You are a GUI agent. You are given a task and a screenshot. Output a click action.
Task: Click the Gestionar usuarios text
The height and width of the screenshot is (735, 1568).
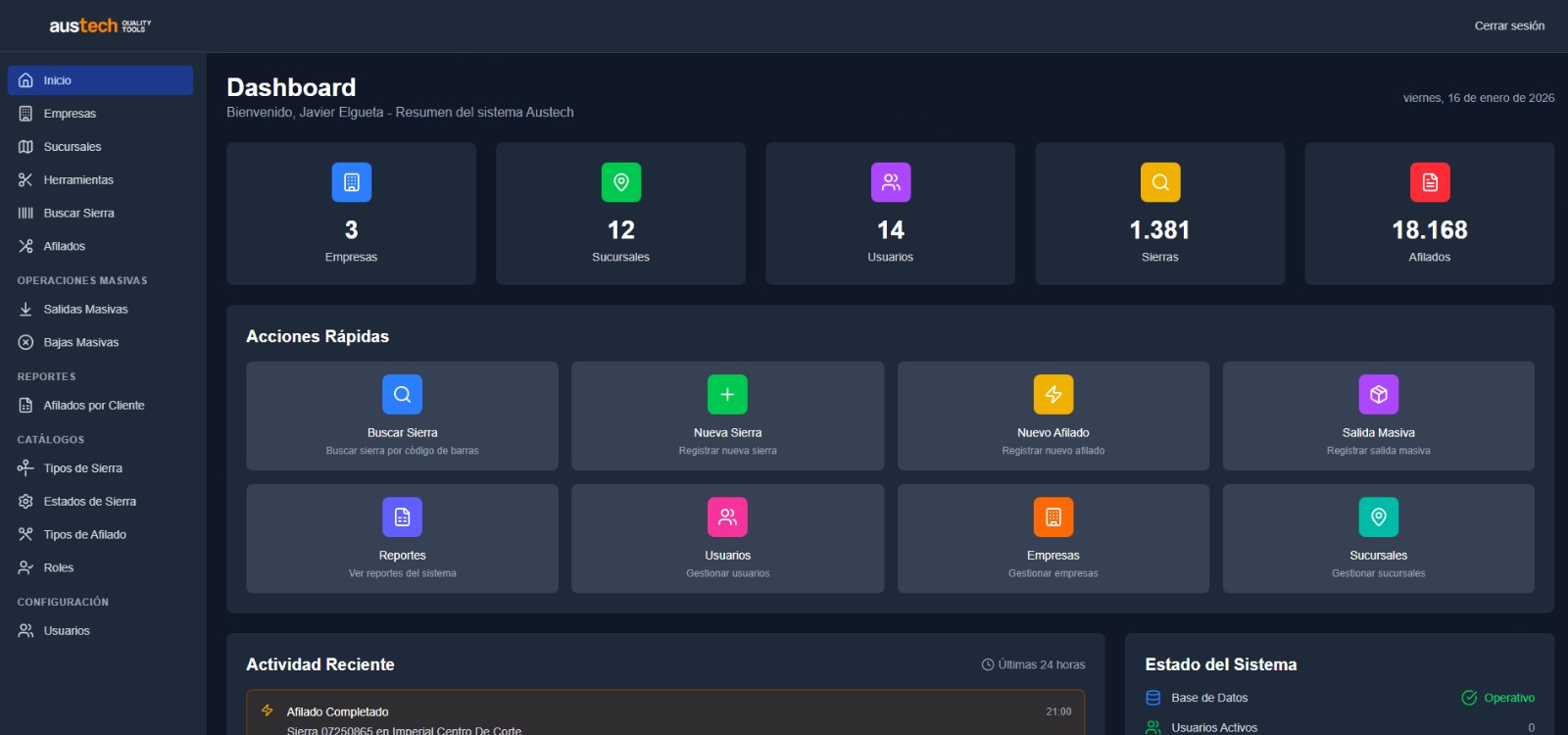coord(728,573)
